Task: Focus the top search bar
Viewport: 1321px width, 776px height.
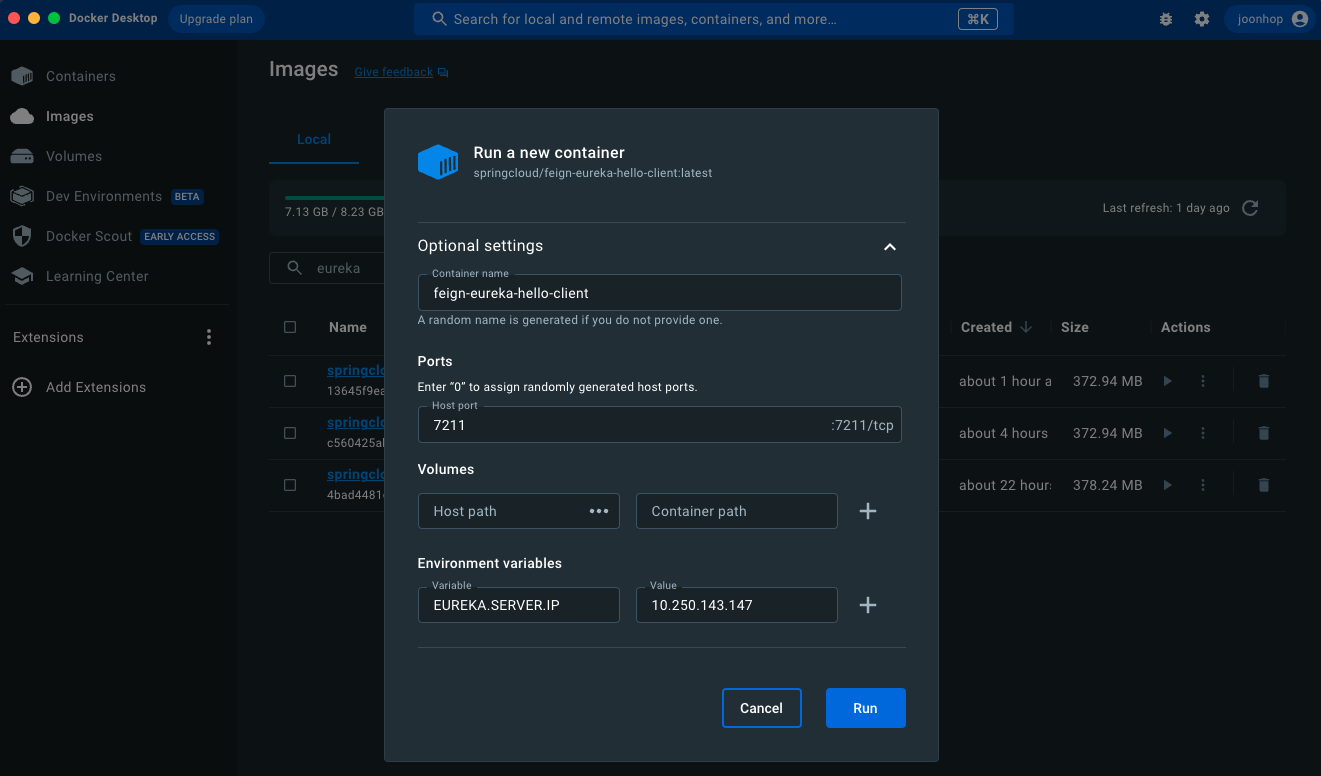Action: (714, 19)
